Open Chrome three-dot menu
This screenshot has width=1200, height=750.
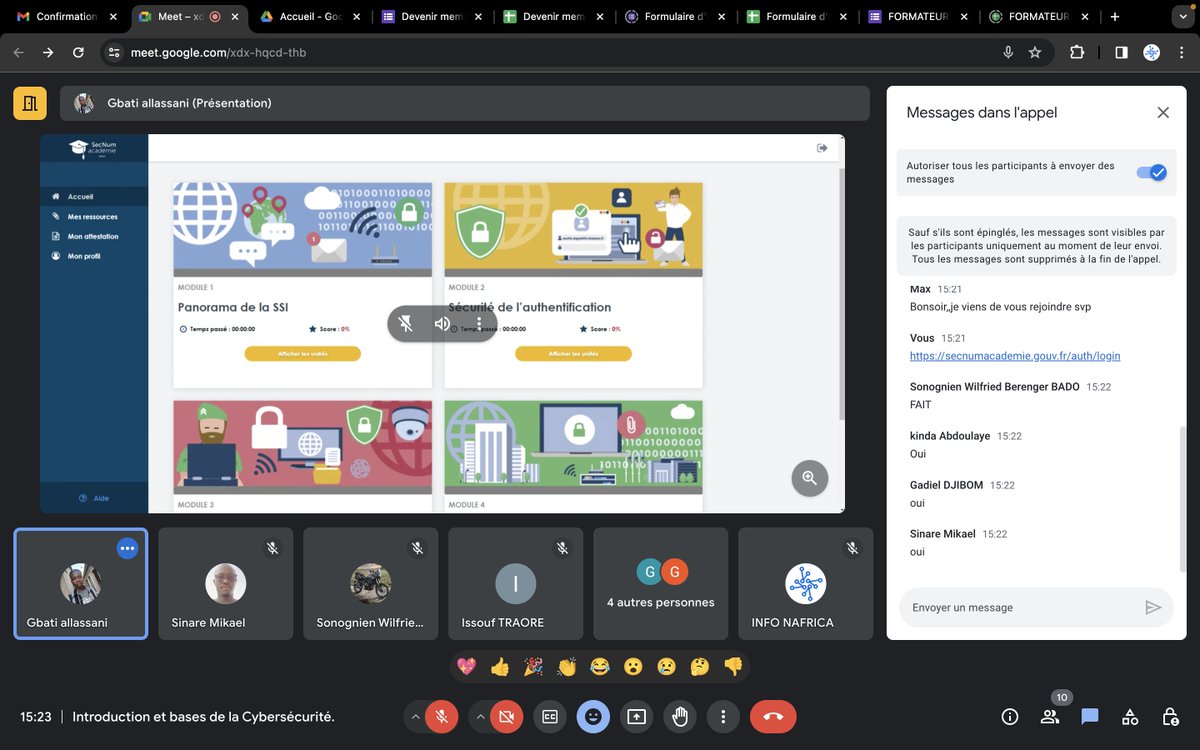(x=1181, y=52)
